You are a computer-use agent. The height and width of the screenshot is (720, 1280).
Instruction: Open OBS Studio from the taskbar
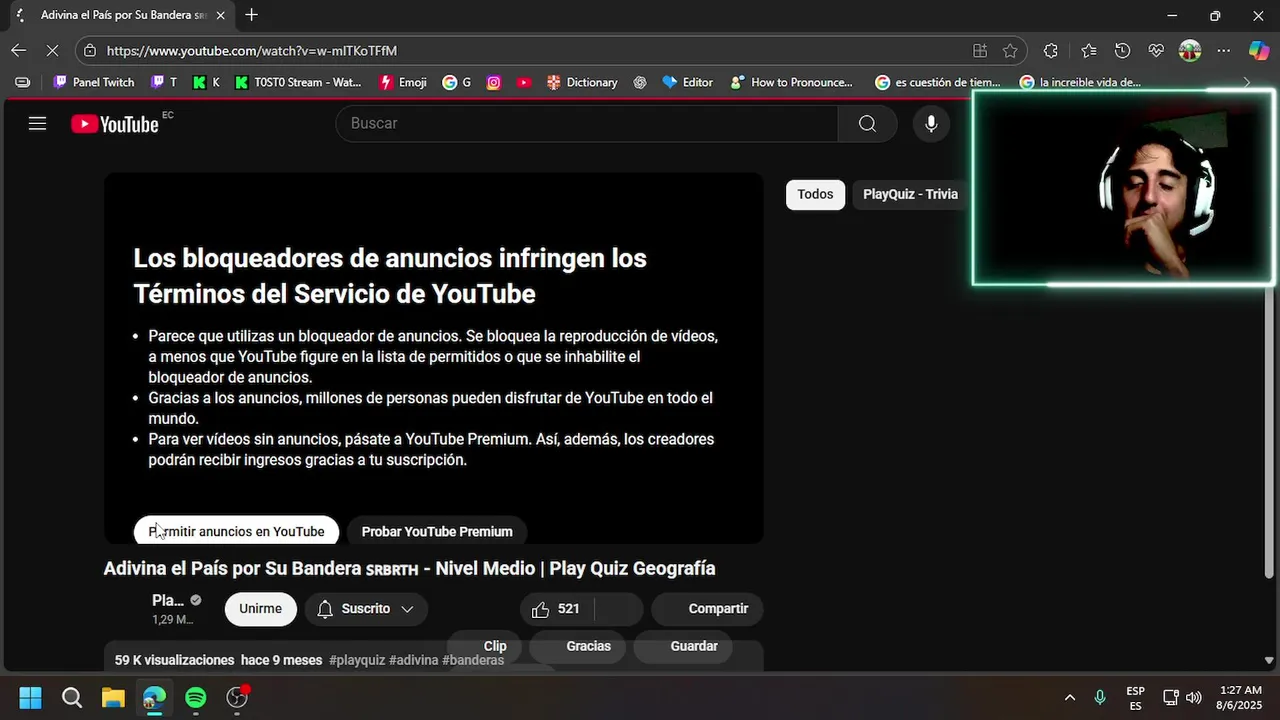(x=237, y=697)
